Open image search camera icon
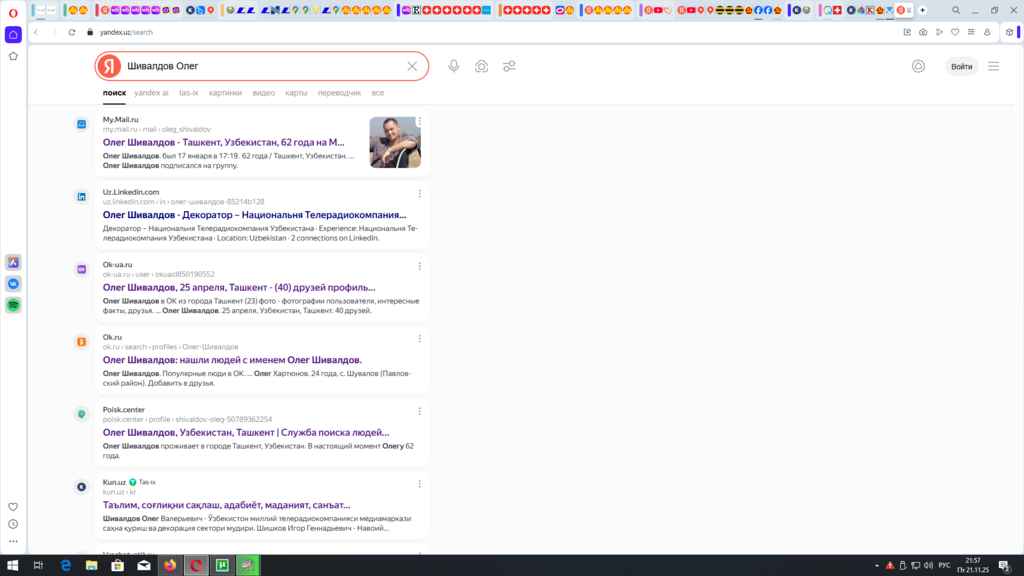Image resolution: width=1024 pixels, height=576 pixels. coord(482,66)
